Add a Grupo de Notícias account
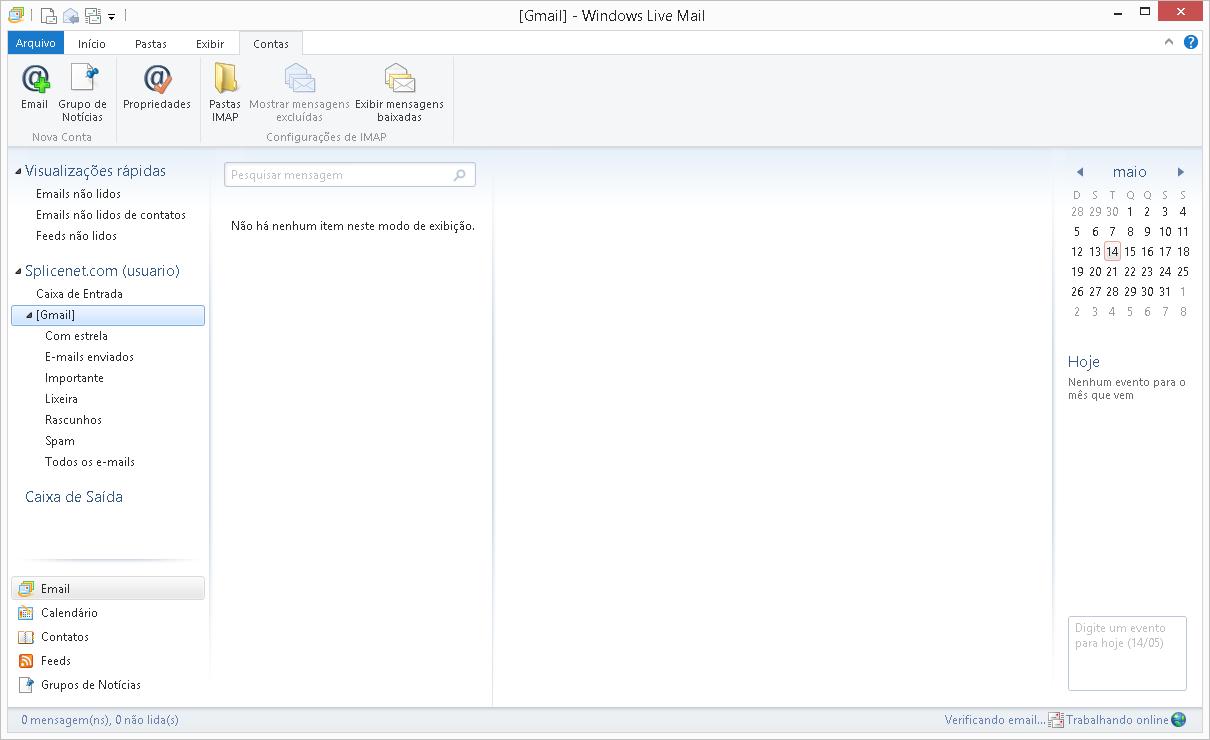The width and height of the screenshot is (1210, 740). tap(83, 93)
